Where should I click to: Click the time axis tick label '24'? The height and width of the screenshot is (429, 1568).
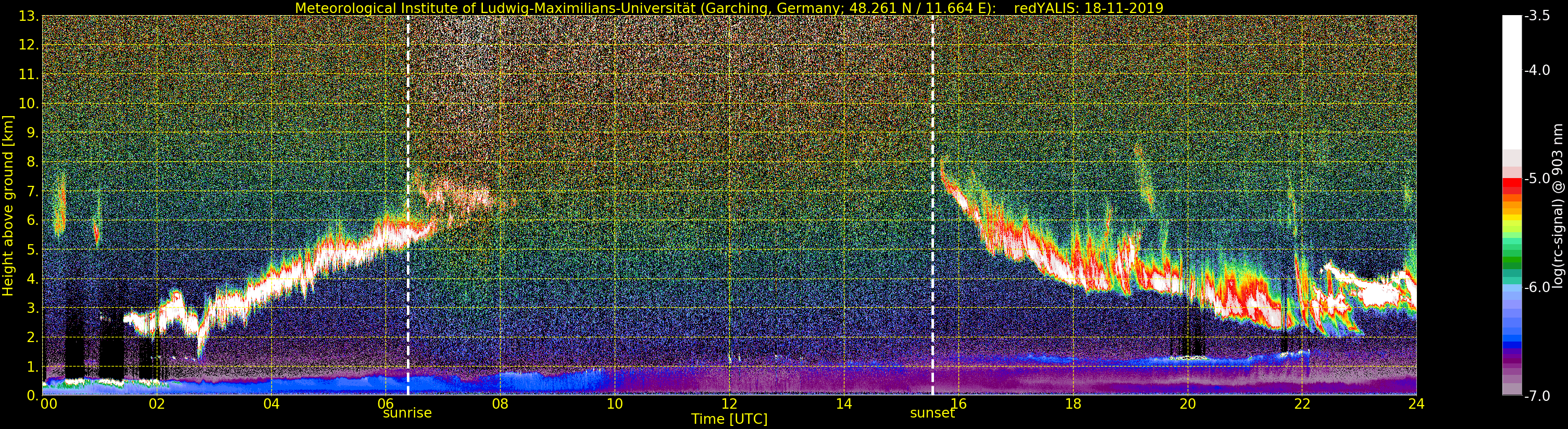click(x=1416, y=404)
